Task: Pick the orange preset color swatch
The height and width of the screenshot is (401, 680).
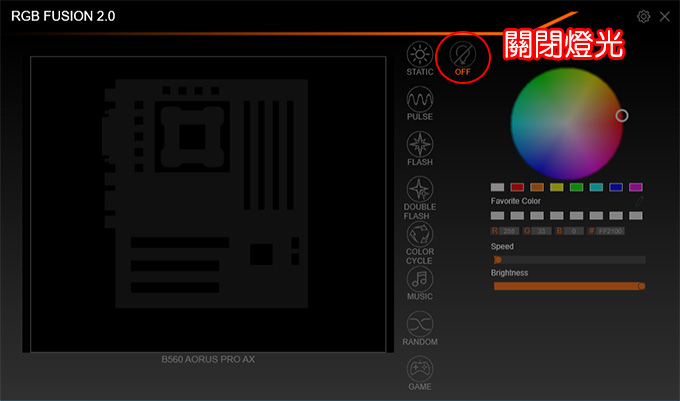Action: 537,187
